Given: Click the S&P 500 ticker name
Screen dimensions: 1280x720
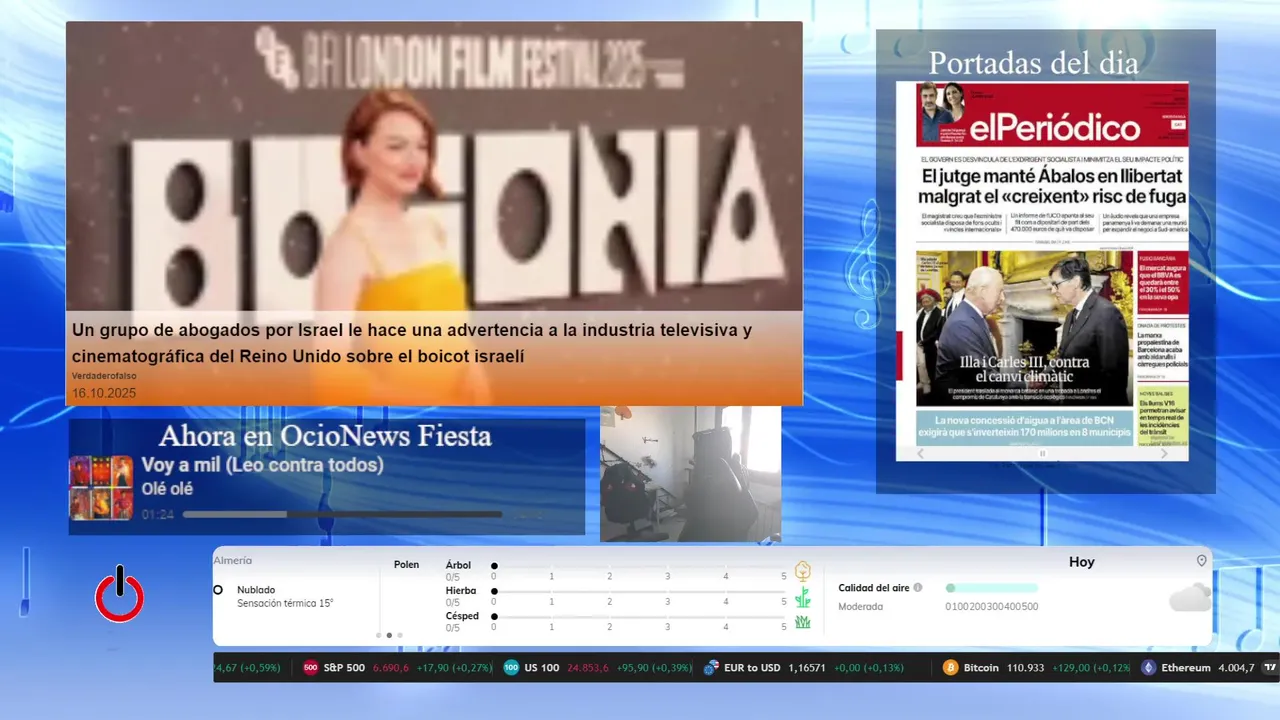Looking at the screenshot, I should tap(344, 667).
